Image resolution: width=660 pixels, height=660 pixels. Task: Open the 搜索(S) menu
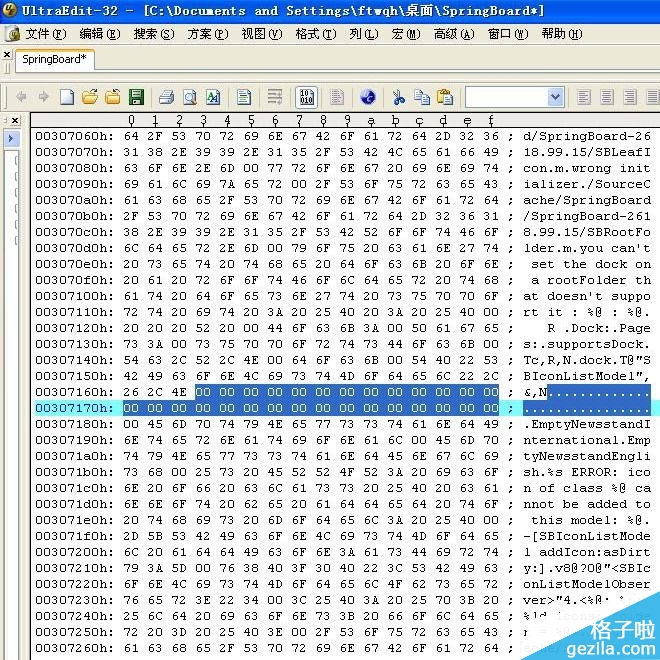click(x=154, y=34)
